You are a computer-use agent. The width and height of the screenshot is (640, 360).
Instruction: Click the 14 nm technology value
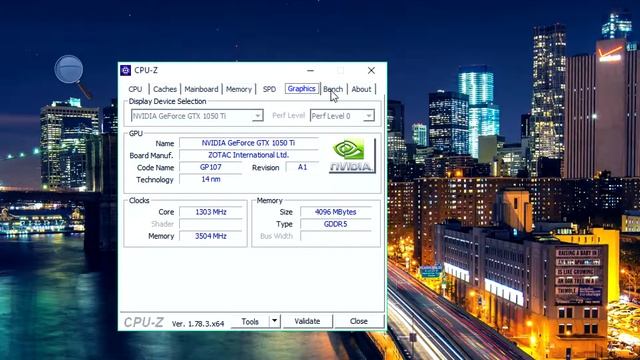[211, 179]
